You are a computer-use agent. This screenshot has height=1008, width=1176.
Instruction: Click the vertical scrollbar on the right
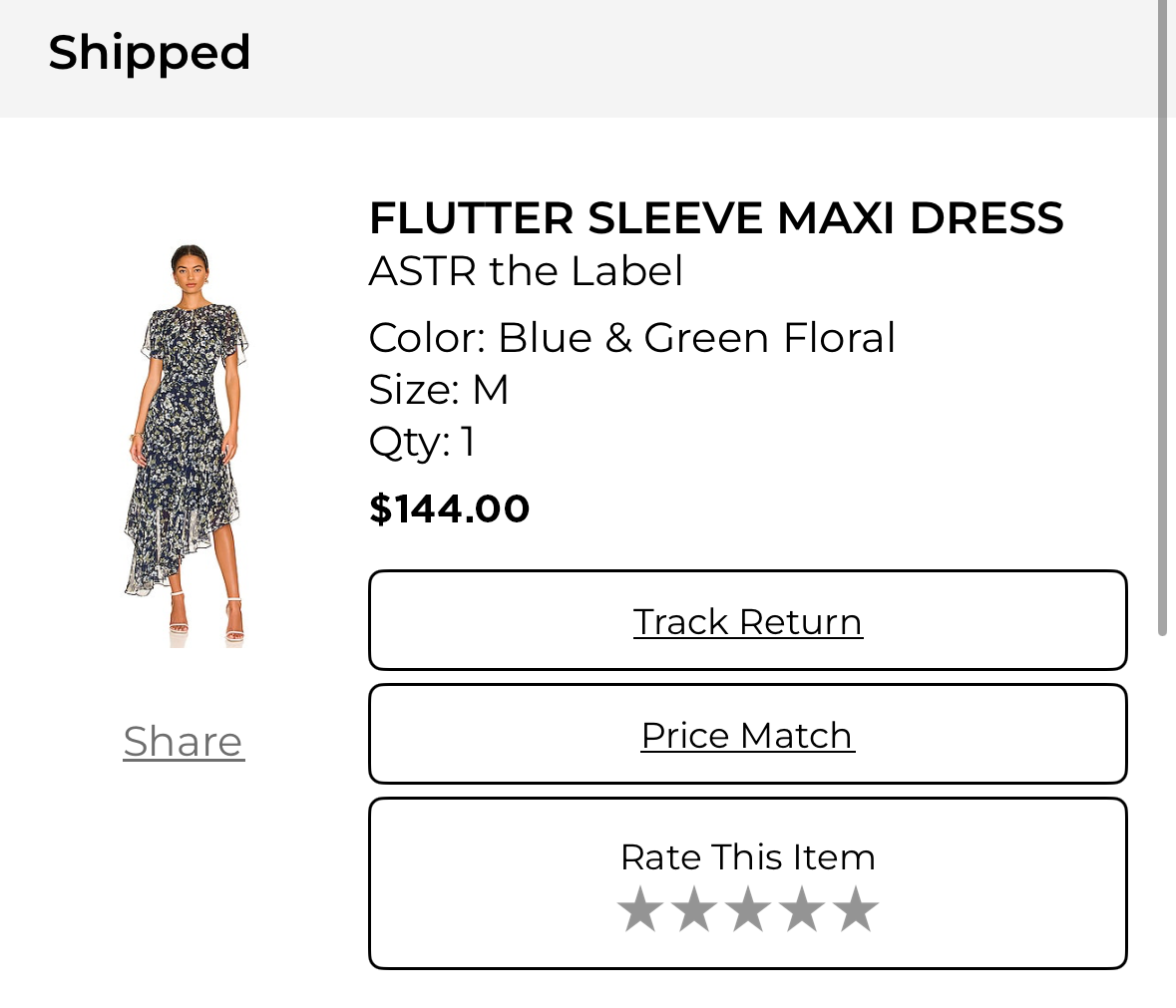[x=1162, y=319]
